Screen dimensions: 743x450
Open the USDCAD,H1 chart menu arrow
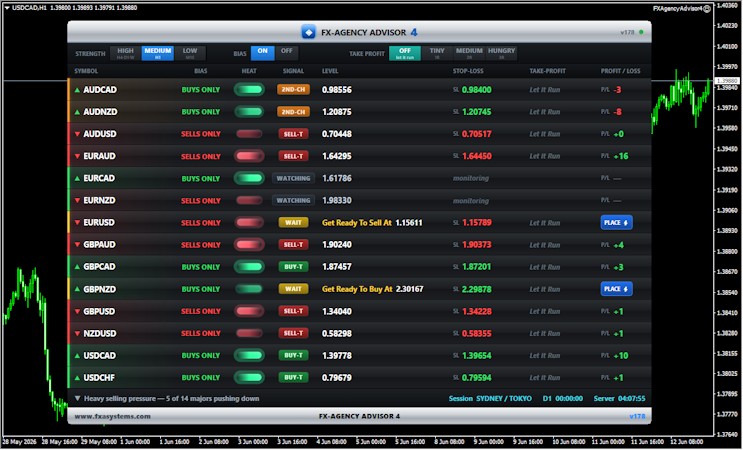pos(7,8)
